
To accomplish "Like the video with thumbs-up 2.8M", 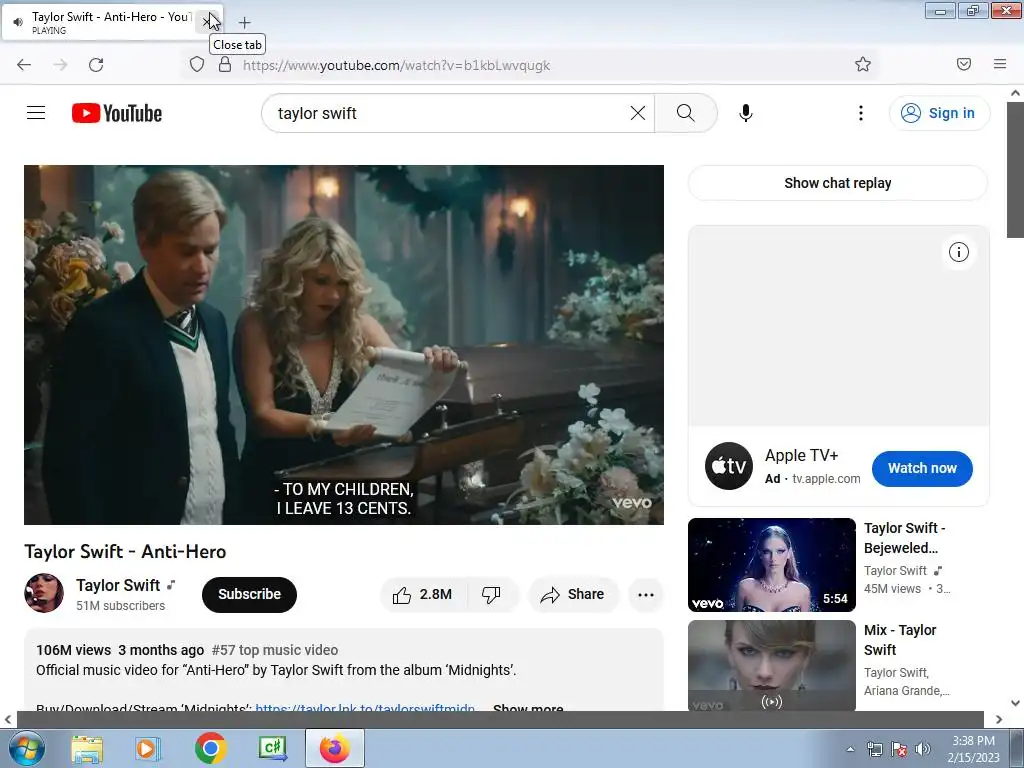I will click(422, 594).
